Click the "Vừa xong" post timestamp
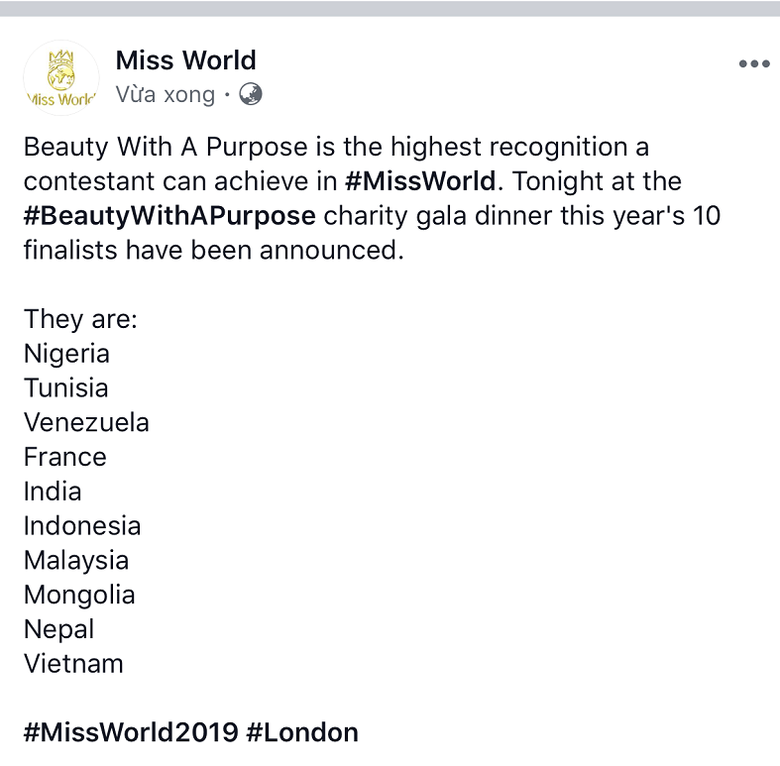This screenshot has width=780, height=766. pos(165,95)
